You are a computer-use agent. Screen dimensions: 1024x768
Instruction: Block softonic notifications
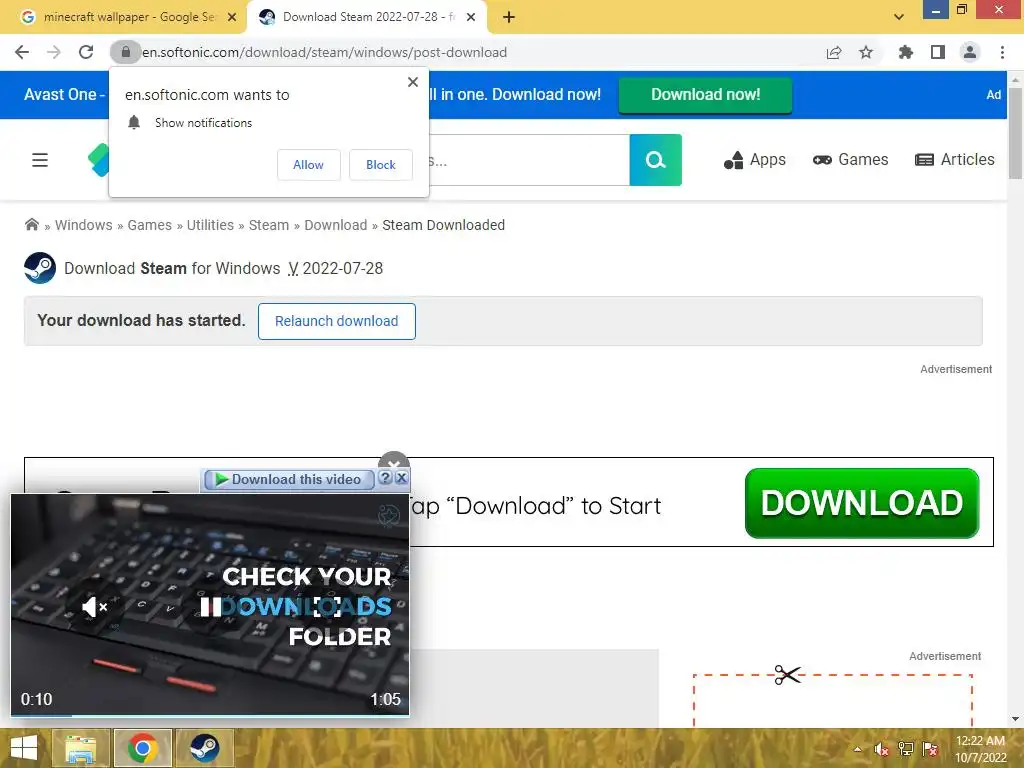point(381,165)
